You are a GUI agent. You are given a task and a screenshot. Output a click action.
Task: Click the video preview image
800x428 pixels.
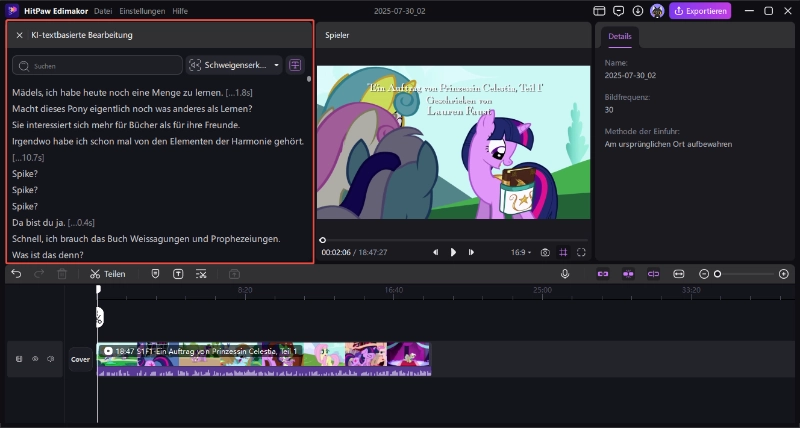[x=453, y=142]
